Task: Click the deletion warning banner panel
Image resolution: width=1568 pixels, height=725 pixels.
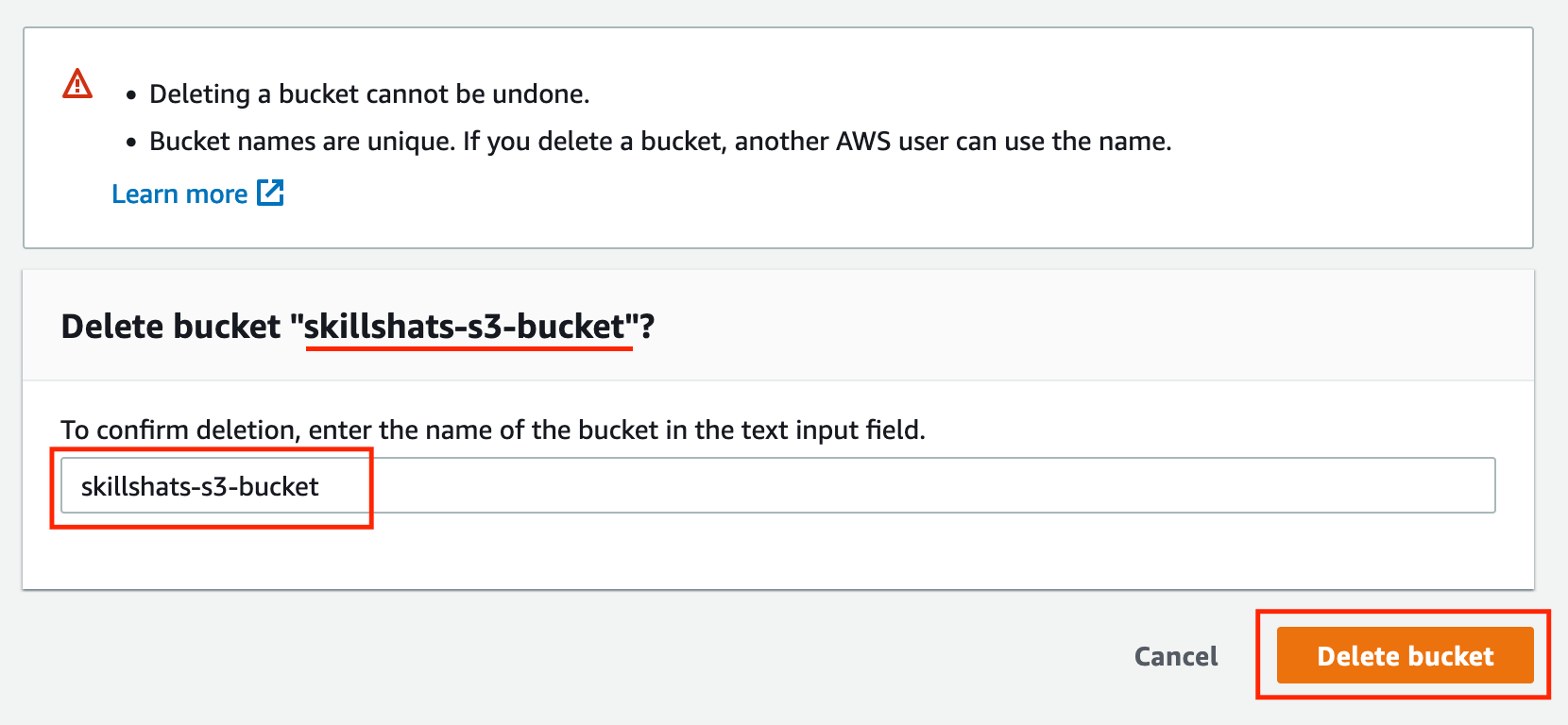Action: (784, 137)
